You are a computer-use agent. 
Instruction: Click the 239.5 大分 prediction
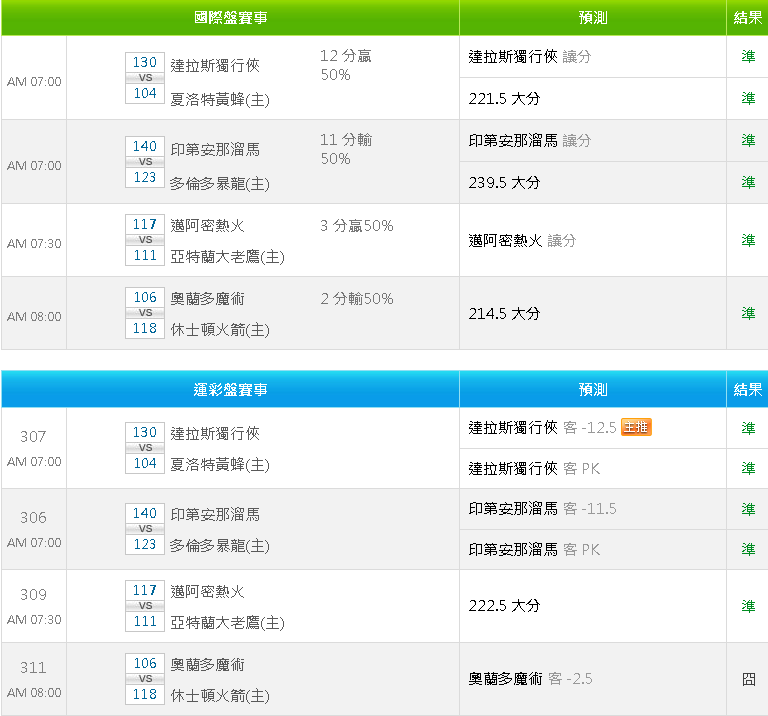[504, 183]
